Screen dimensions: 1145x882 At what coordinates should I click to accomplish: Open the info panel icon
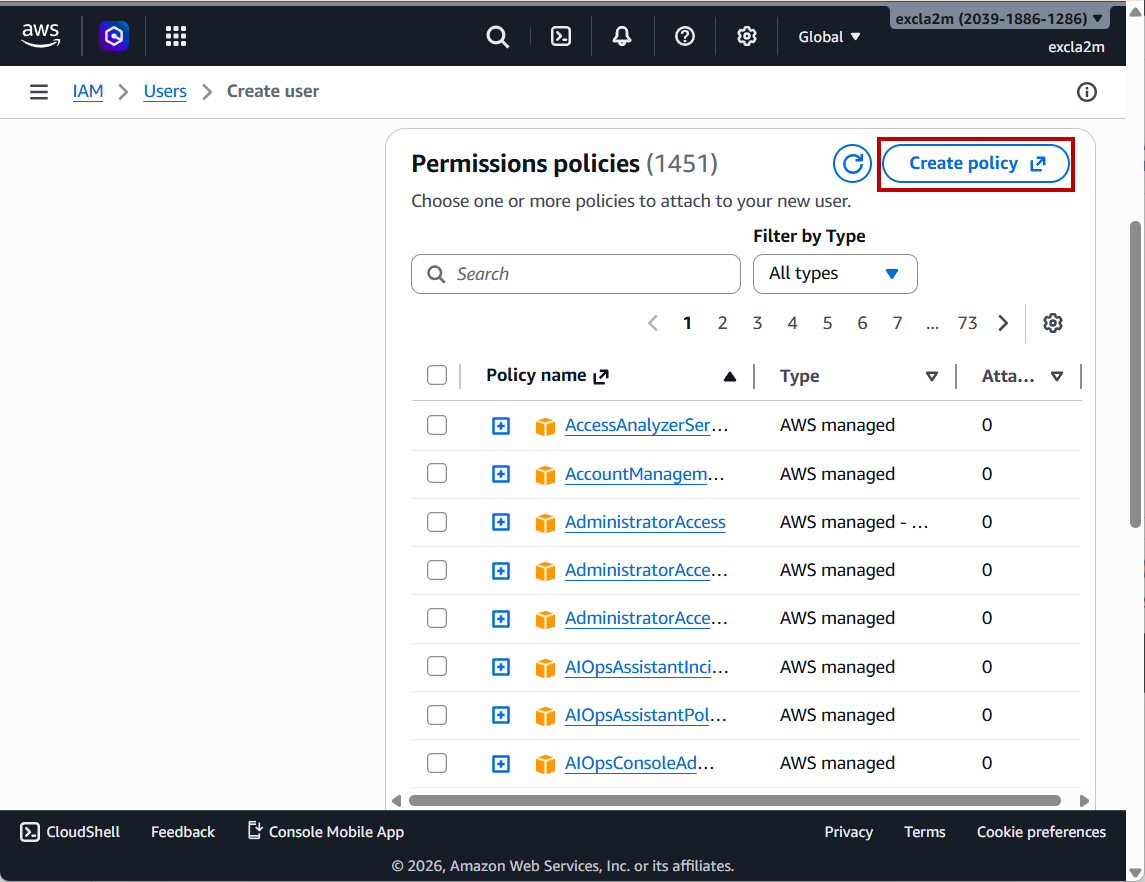(x=1086, y=92)
